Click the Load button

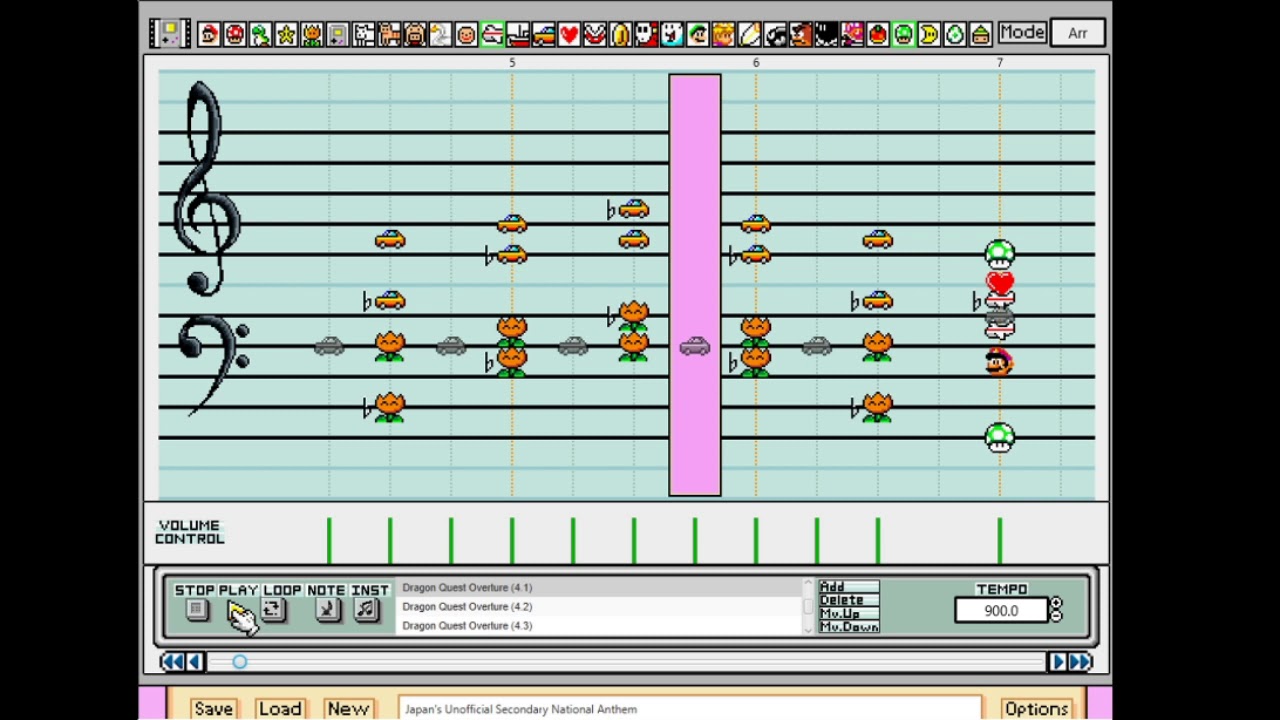point(280,709)
